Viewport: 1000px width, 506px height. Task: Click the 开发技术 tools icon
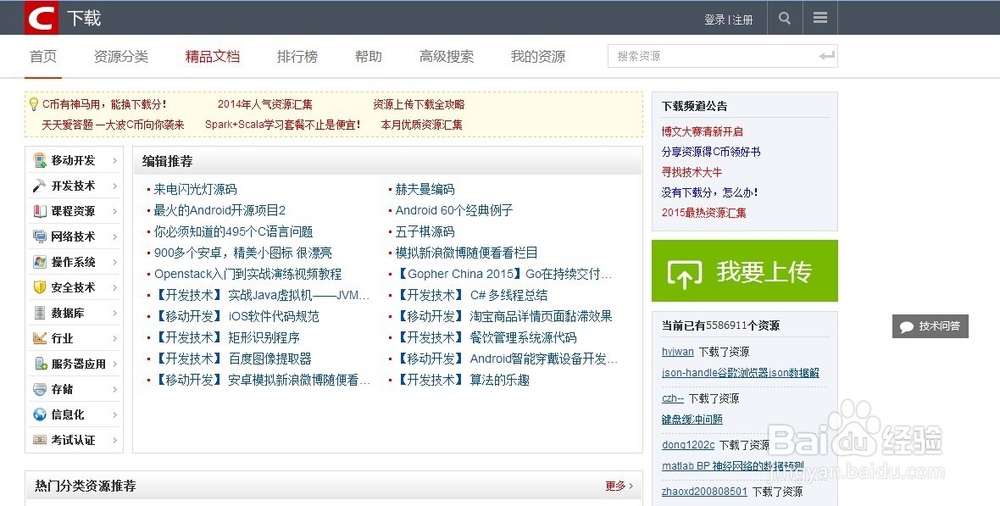[40, 186]
